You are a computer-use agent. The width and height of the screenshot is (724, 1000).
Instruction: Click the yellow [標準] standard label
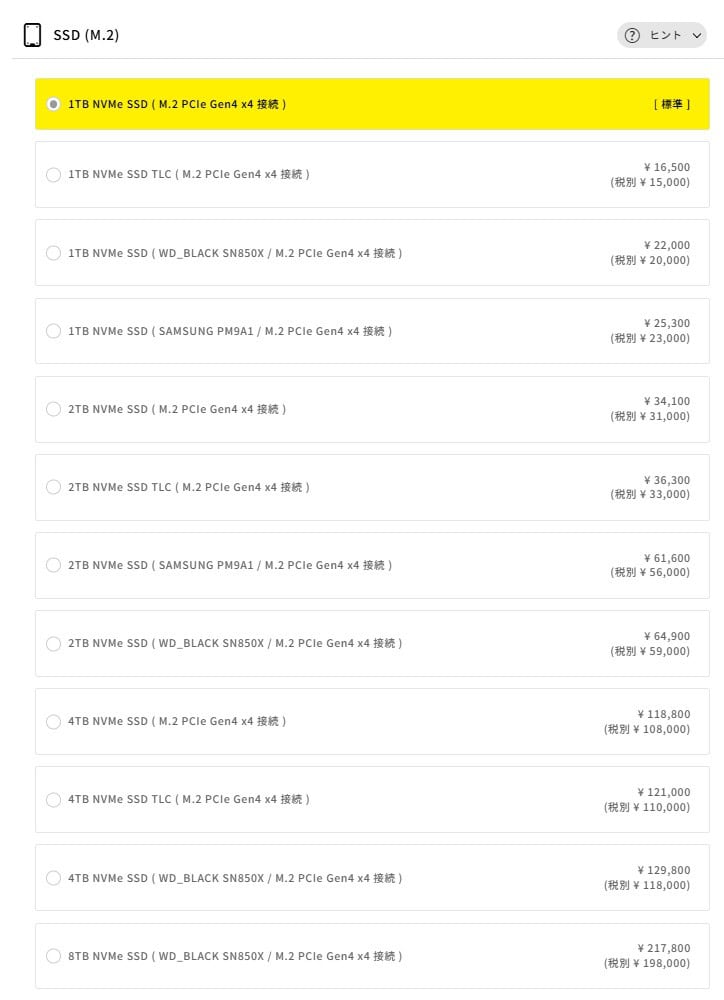(x=671, y=104)
